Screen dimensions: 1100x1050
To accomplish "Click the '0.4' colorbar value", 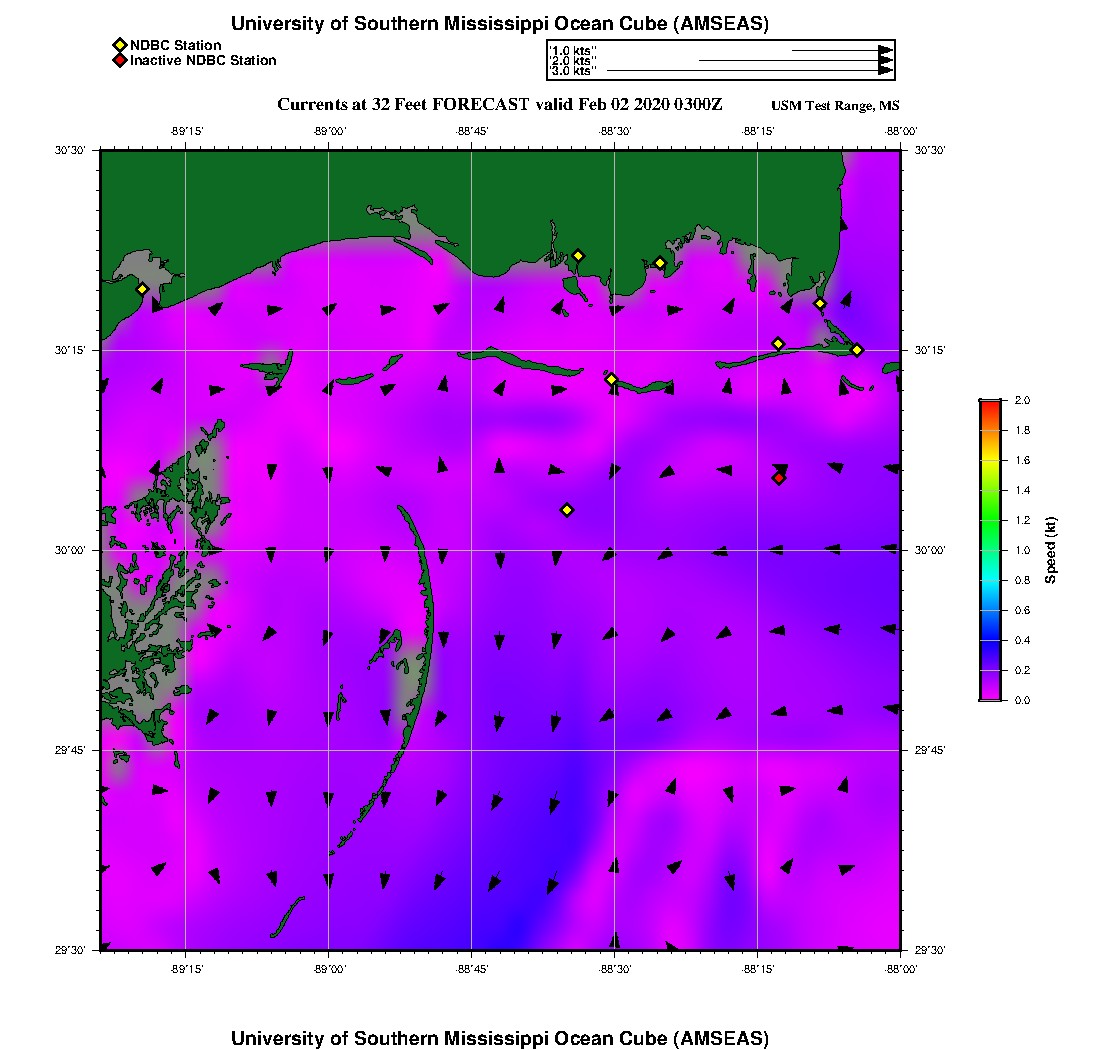I will coord(1022,640).
